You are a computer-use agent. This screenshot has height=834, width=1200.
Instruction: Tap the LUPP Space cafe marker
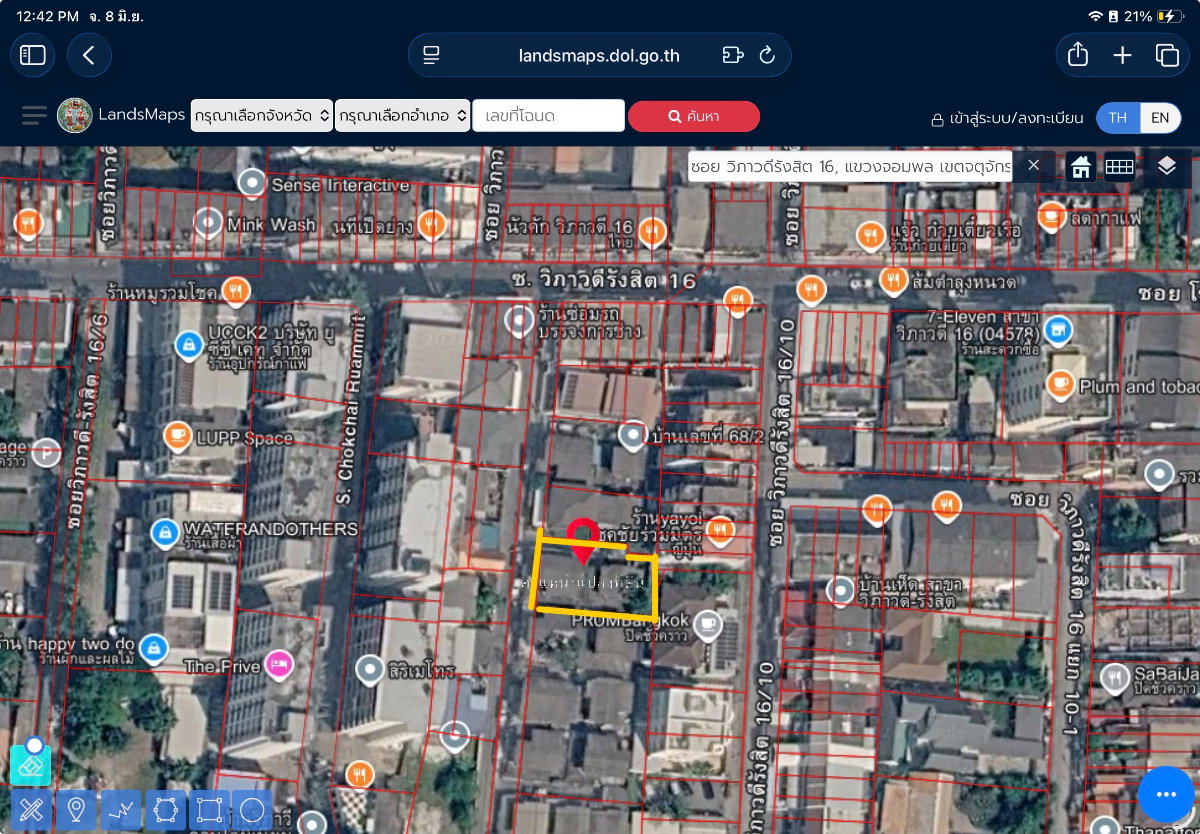(177, 436)
